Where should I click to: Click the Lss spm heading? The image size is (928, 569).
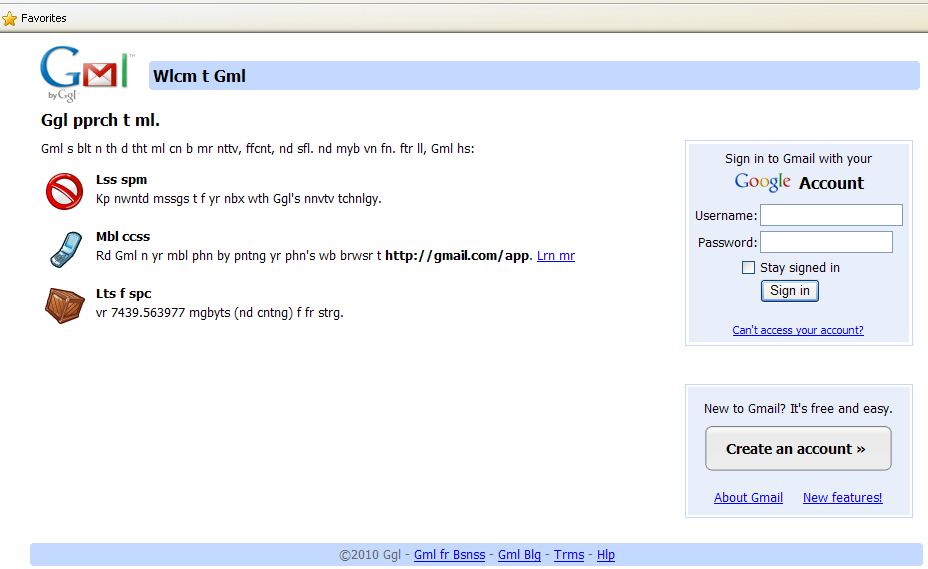[121, 179]
